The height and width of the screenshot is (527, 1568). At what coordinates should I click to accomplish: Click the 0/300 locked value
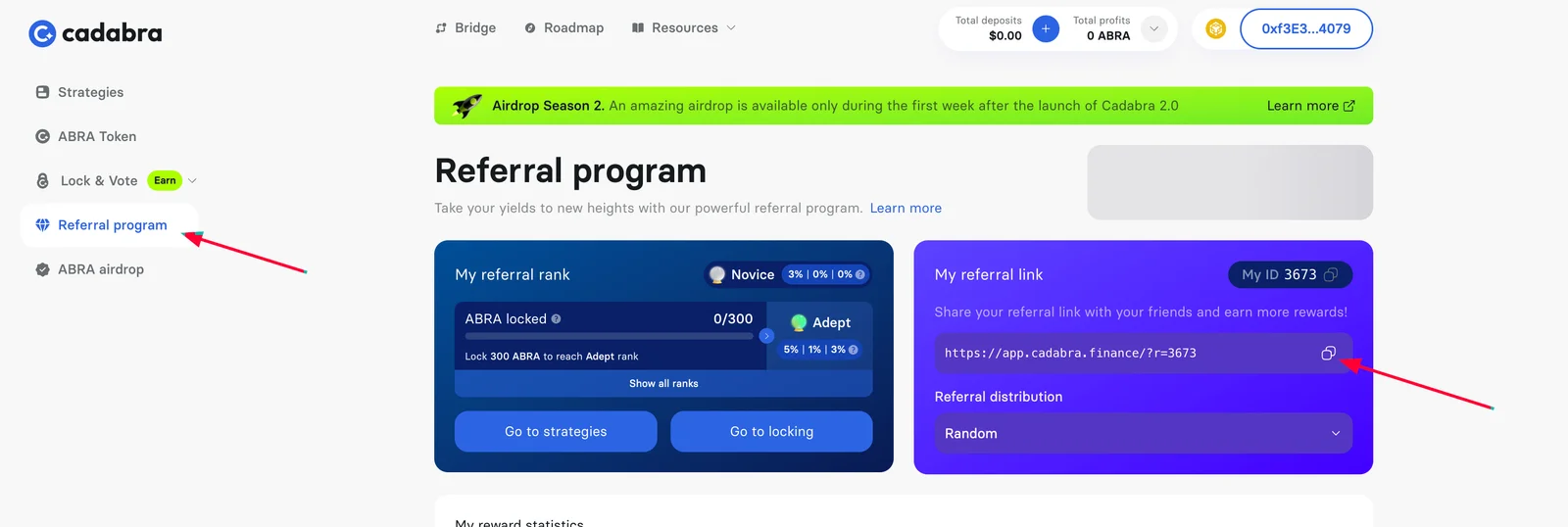[x=733, y=318]
